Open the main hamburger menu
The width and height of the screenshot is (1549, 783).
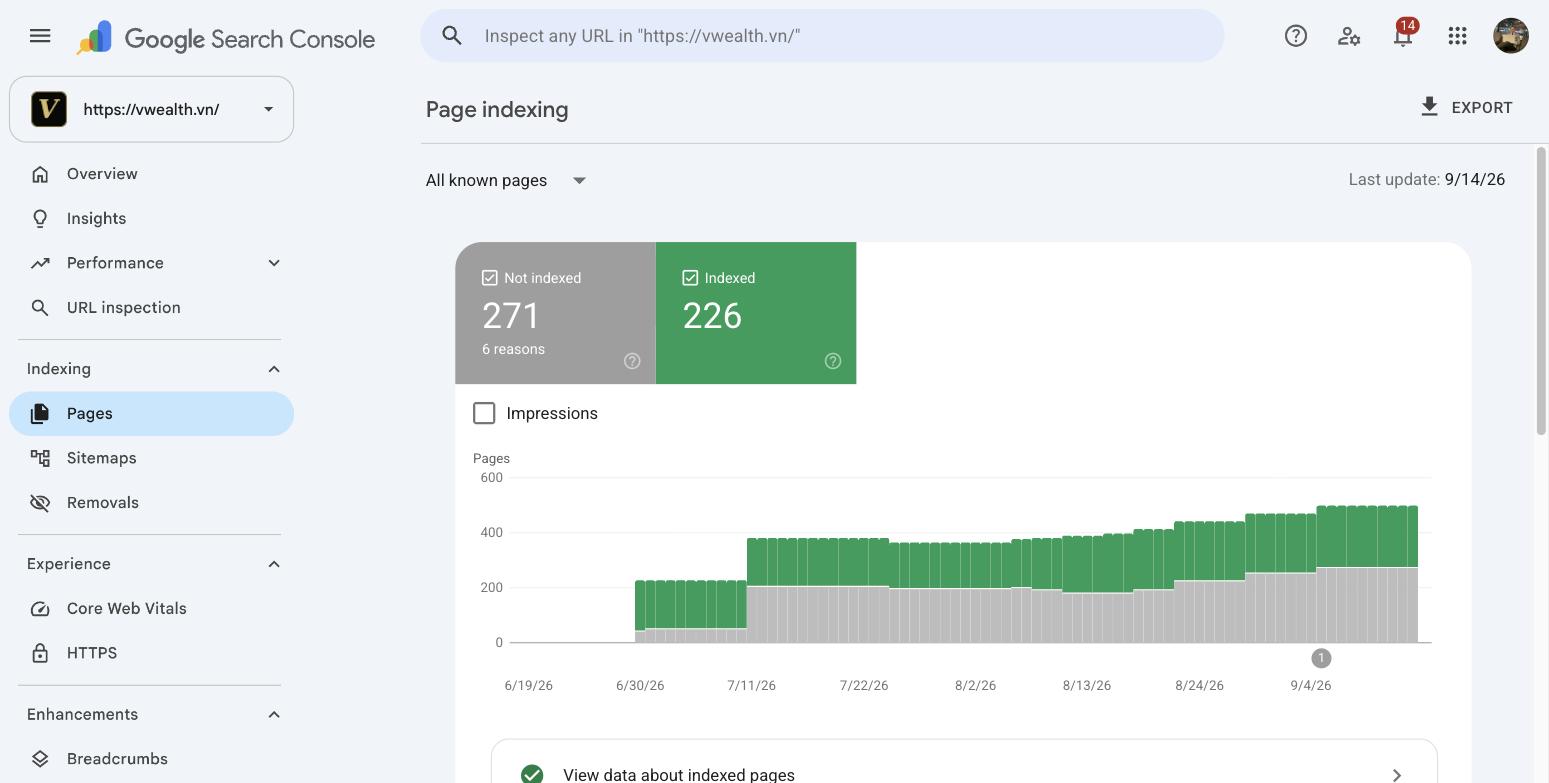tap(40, 36)
